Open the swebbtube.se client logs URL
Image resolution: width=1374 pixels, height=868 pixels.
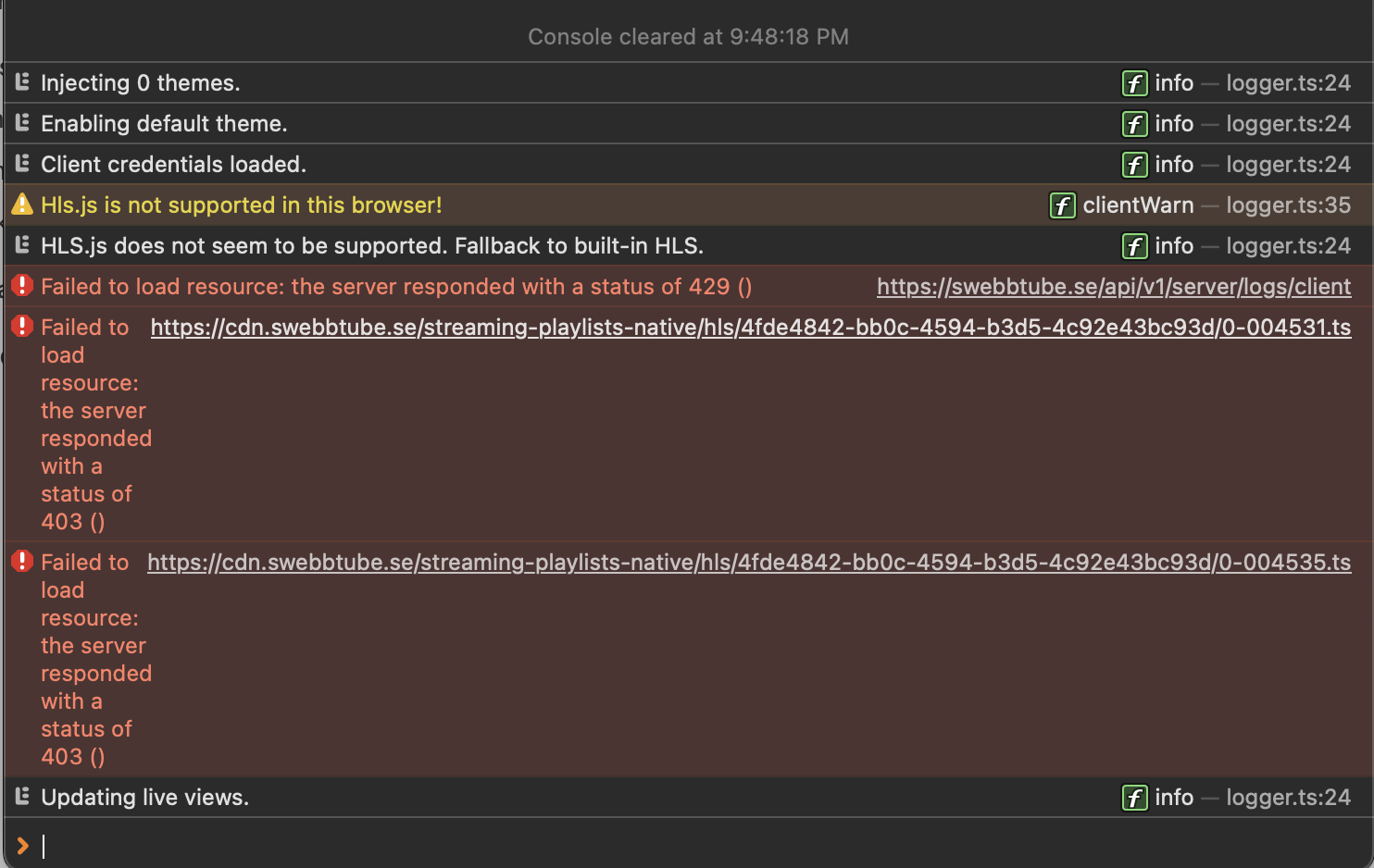pyautogui.click(x=1113, y=286)
